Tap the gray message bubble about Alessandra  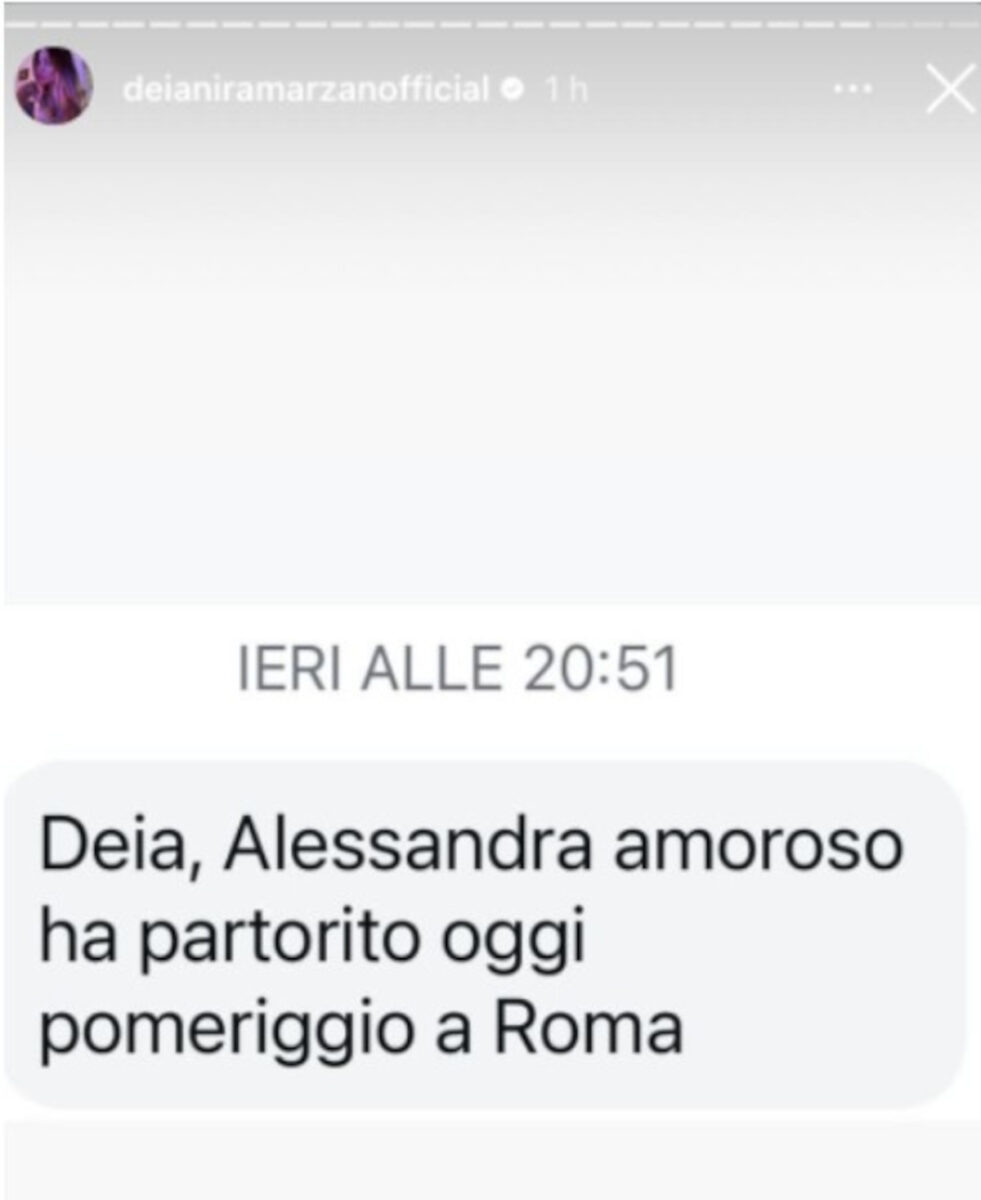click(x=485, y=934)
